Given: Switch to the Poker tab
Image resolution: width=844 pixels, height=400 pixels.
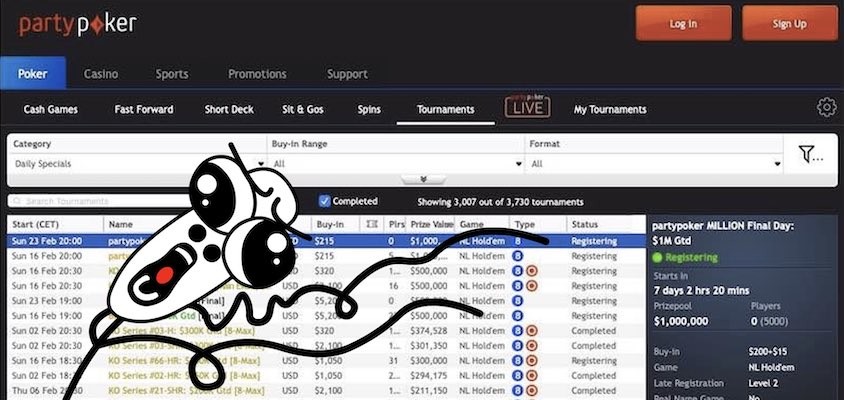Looking at the screenshot, I should tap(33, 74).
